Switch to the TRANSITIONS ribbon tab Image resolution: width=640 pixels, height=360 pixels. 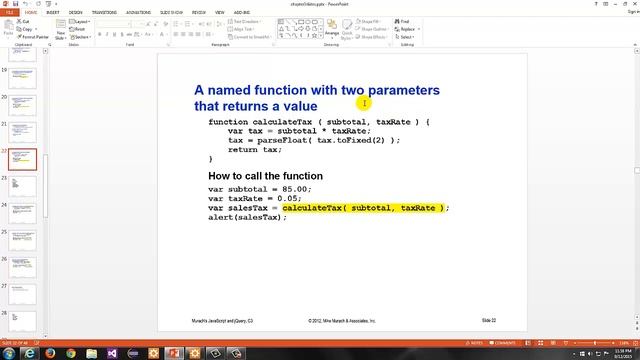click(104, 13)
